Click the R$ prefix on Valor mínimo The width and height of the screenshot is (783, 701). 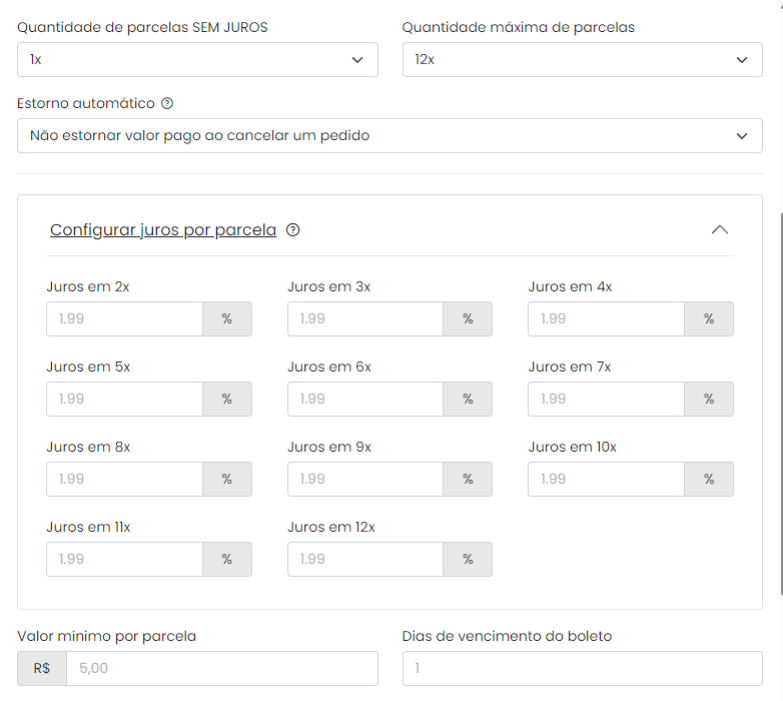[42, 668]
